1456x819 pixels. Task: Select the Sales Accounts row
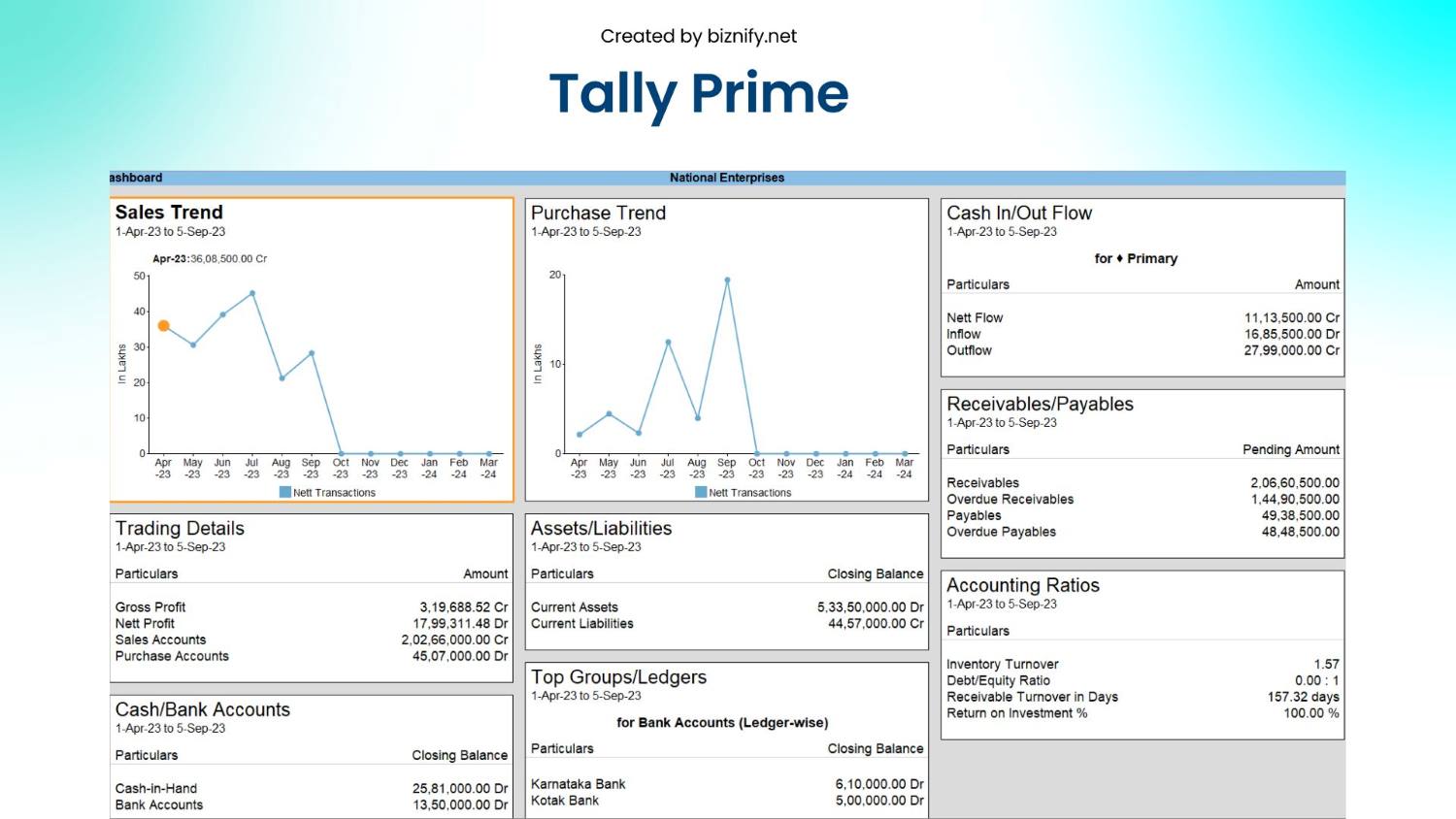[312, 640]
